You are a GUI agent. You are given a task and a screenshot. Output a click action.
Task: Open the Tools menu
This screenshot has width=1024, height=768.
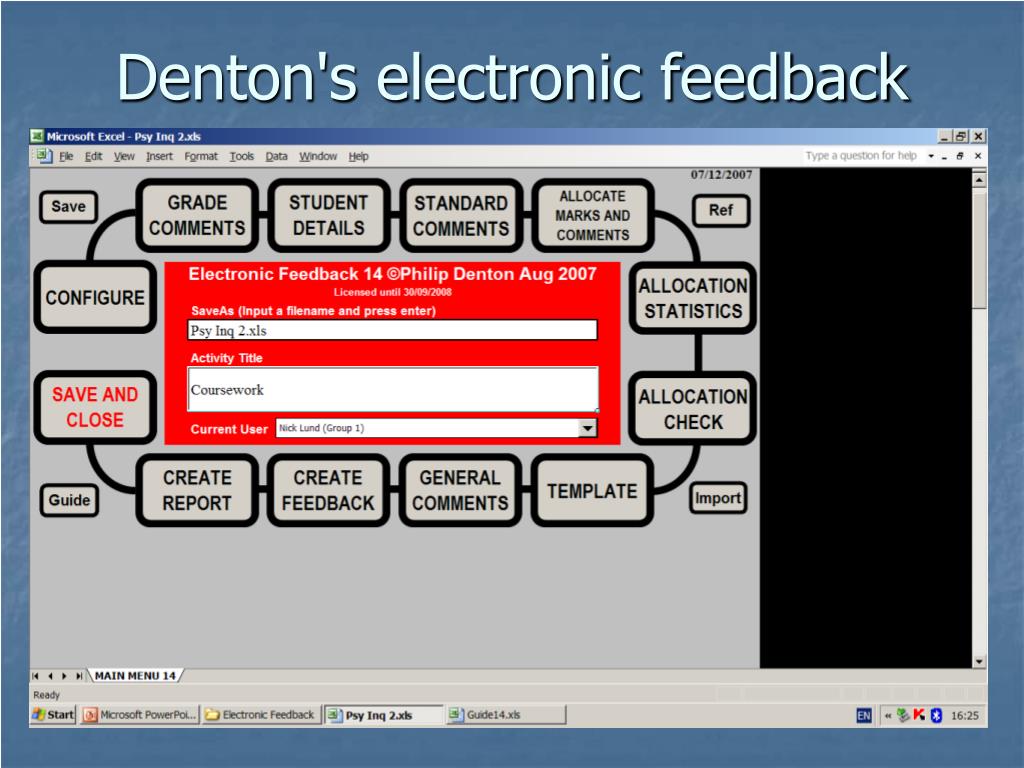click(242, 156)
